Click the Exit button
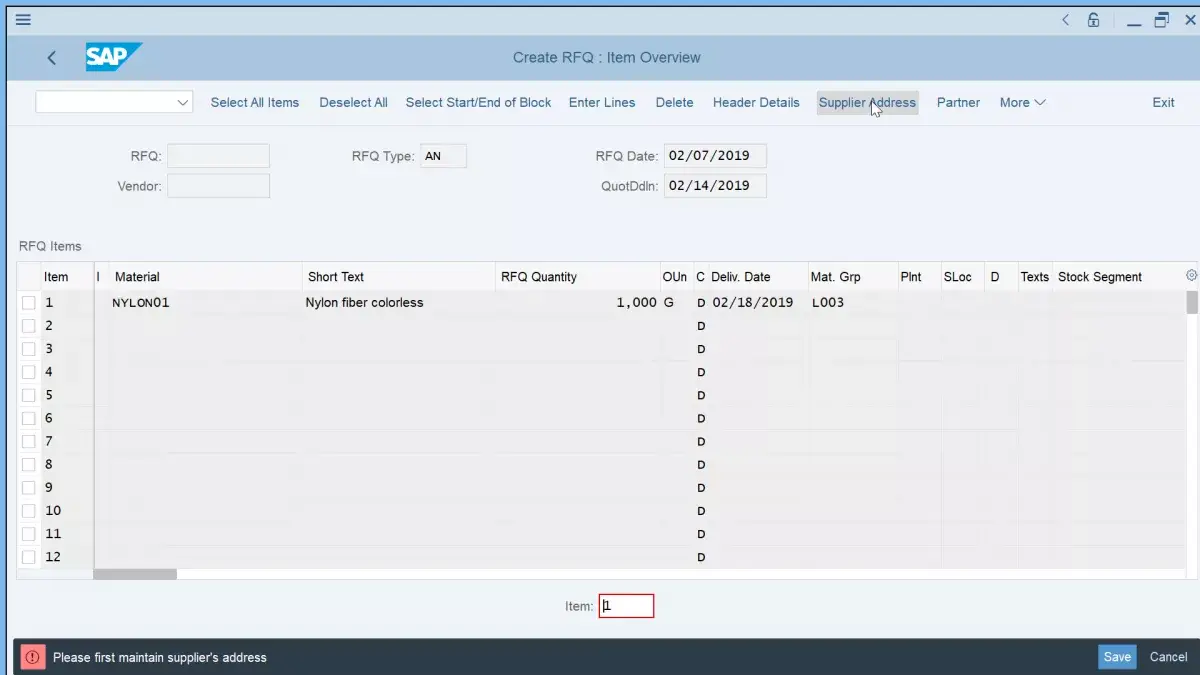 [1163, 102]
